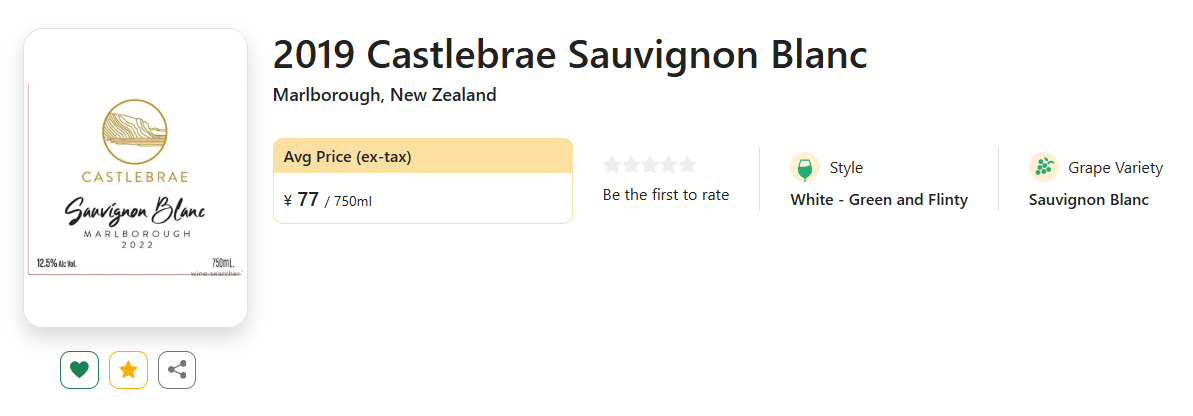Open the Sauvignon Blanc grape variety link
The height and width of the screenshot is (416, 1193).
click(1088, 200)
